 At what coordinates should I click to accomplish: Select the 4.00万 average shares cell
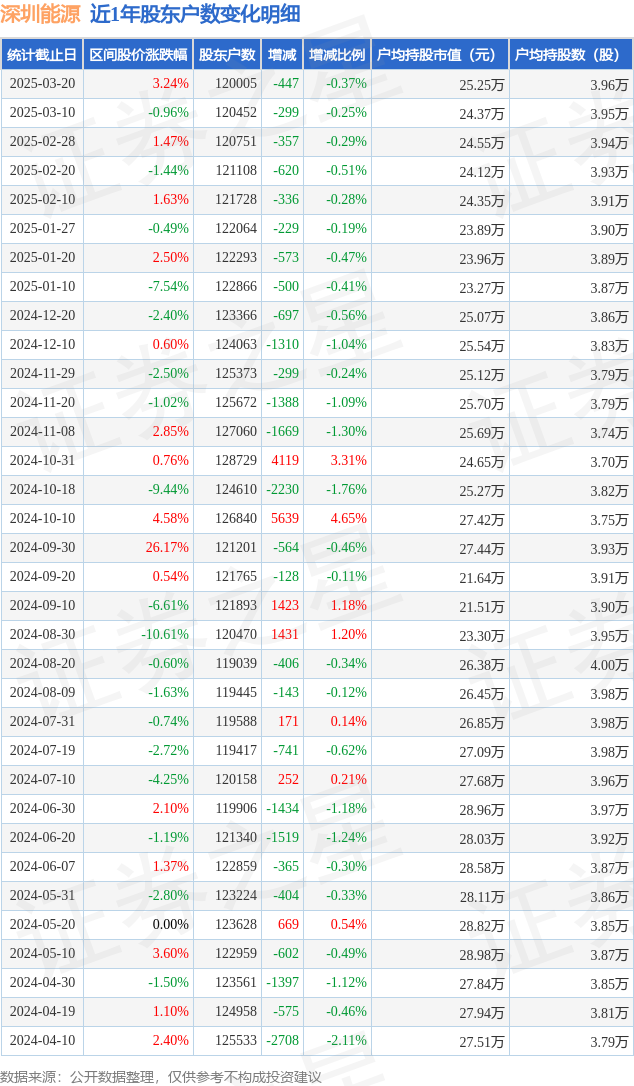(x=609, y=665)
